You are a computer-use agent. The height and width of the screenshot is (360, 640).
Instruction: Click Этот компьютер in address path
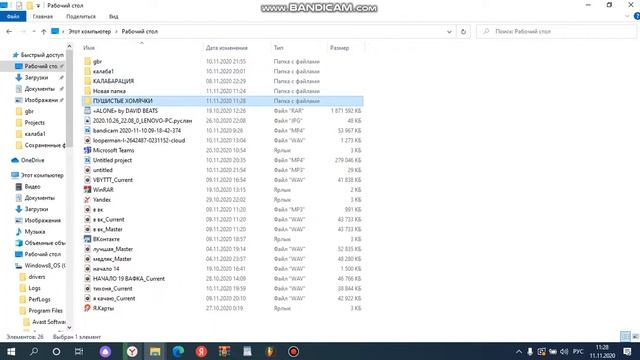pyautogui.click(x=89, y=31)
